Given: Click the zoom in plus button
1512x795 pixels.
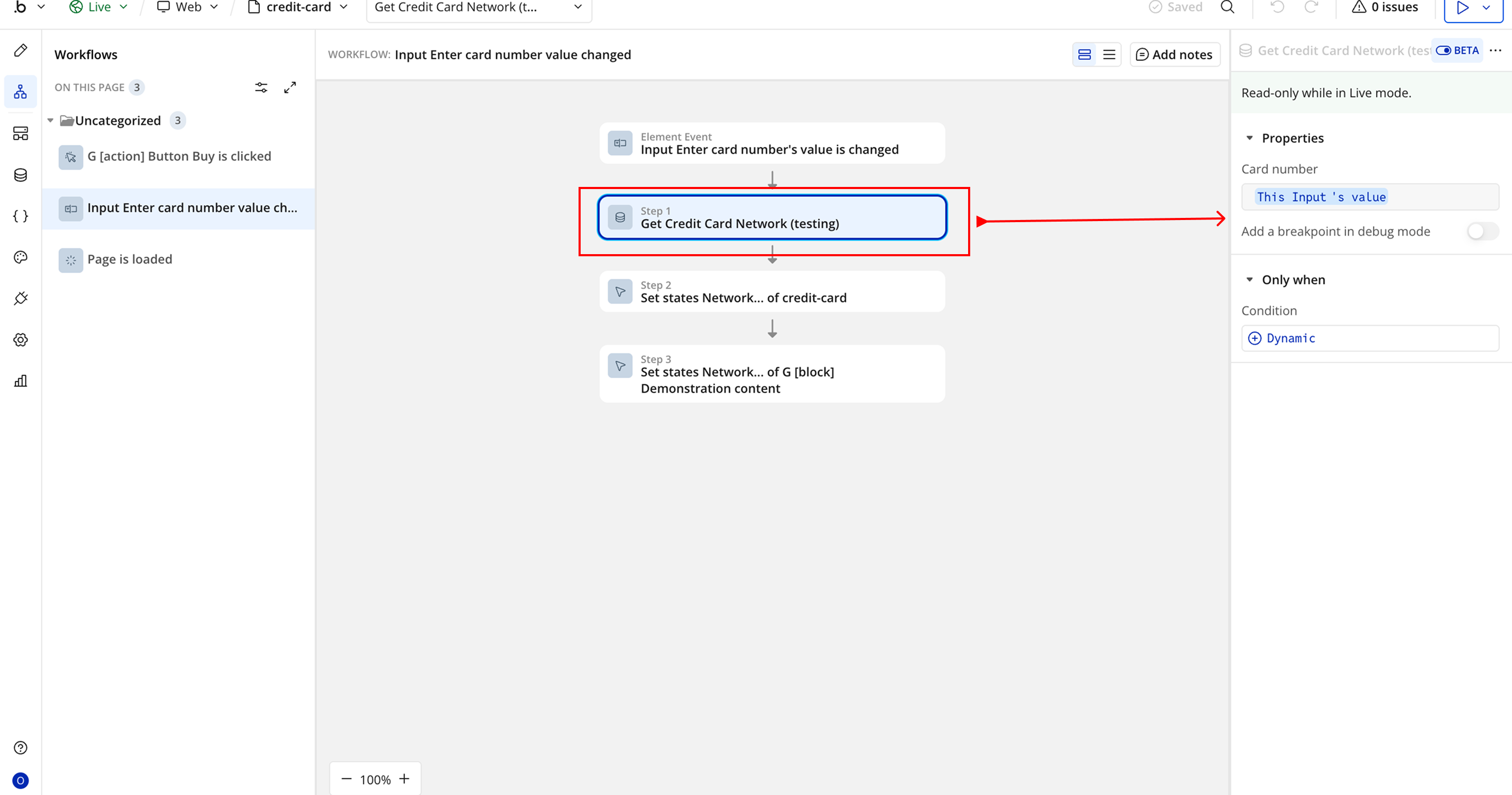Looking at the screenshot, I should click(404, 779).
